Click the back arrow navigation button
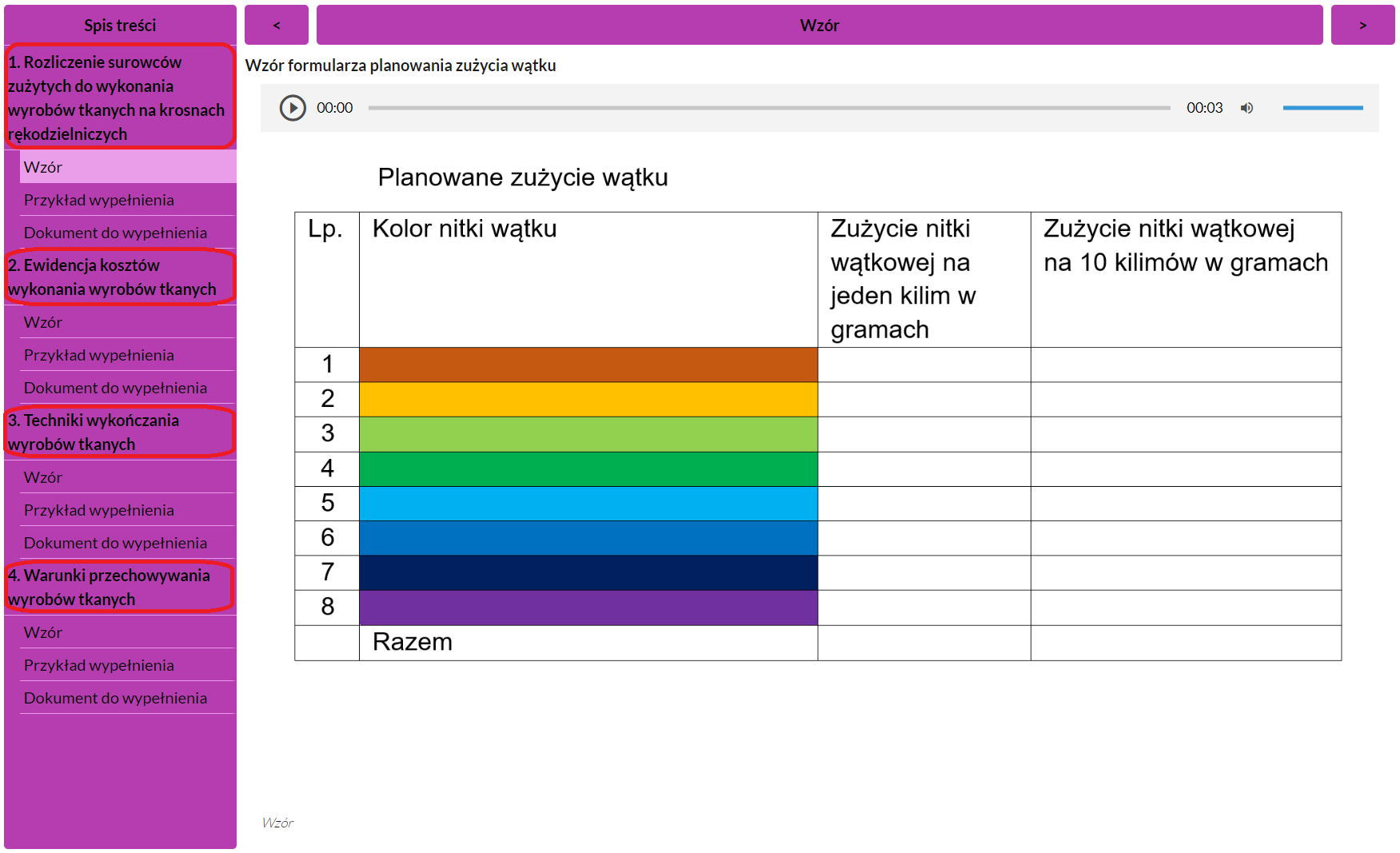1400x853 pixels. tap(277, 25)
